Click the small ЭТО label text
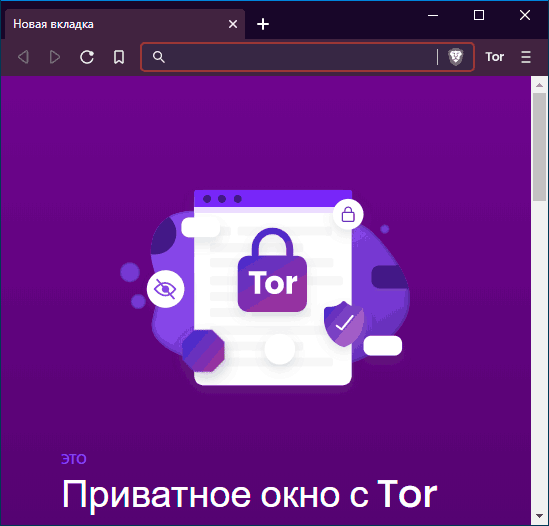The height and width of the screenshot is (526, 549). click(x=74, y=459)
